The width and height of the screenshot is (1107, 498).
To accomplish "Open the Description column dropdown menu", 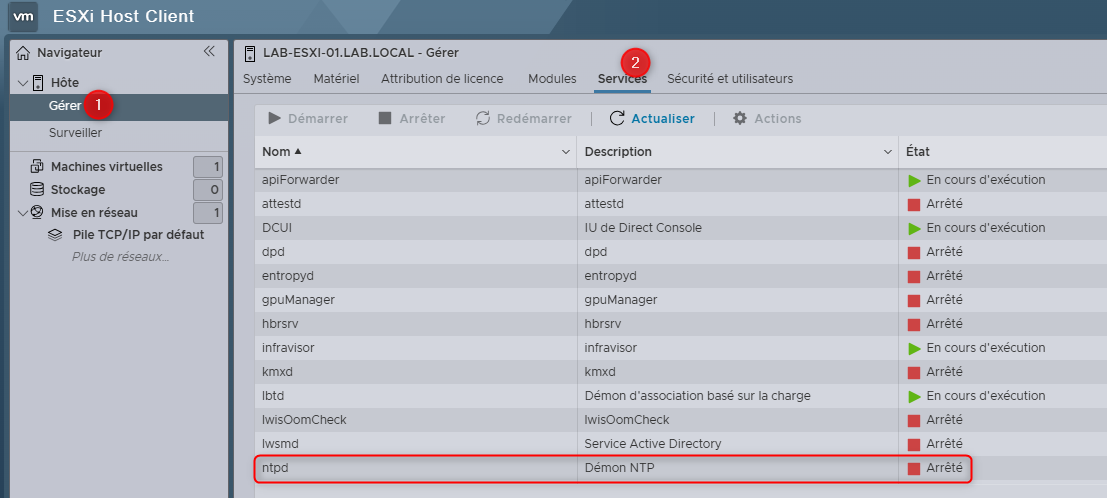I will (888, 152).
